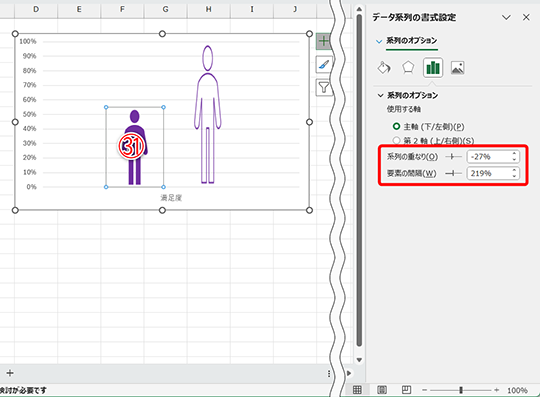Select the Series Options bar chart icon
This screenshot has width=540, height=397.
433,68
